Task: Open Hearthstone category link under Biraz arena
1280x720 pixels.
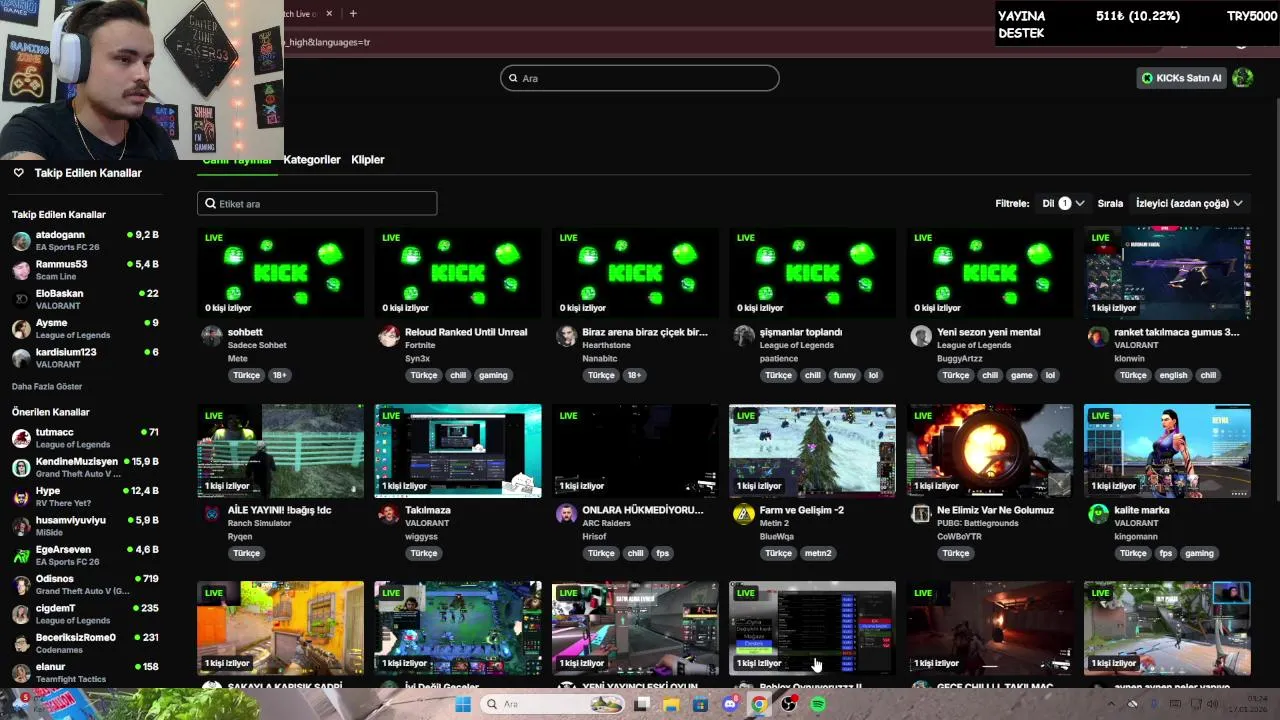Action: pos(607,345)
